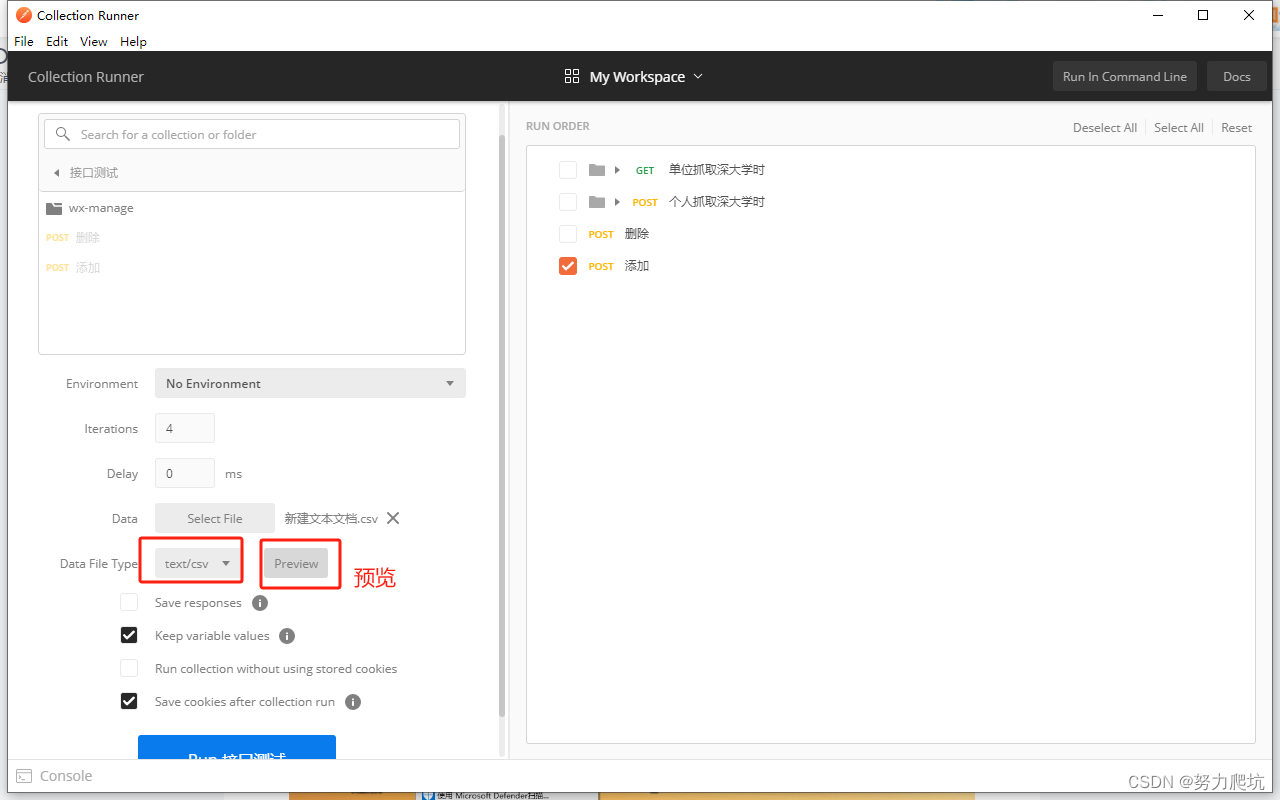Click the workspace grid icon beside My Workspace

pos(571,75)
